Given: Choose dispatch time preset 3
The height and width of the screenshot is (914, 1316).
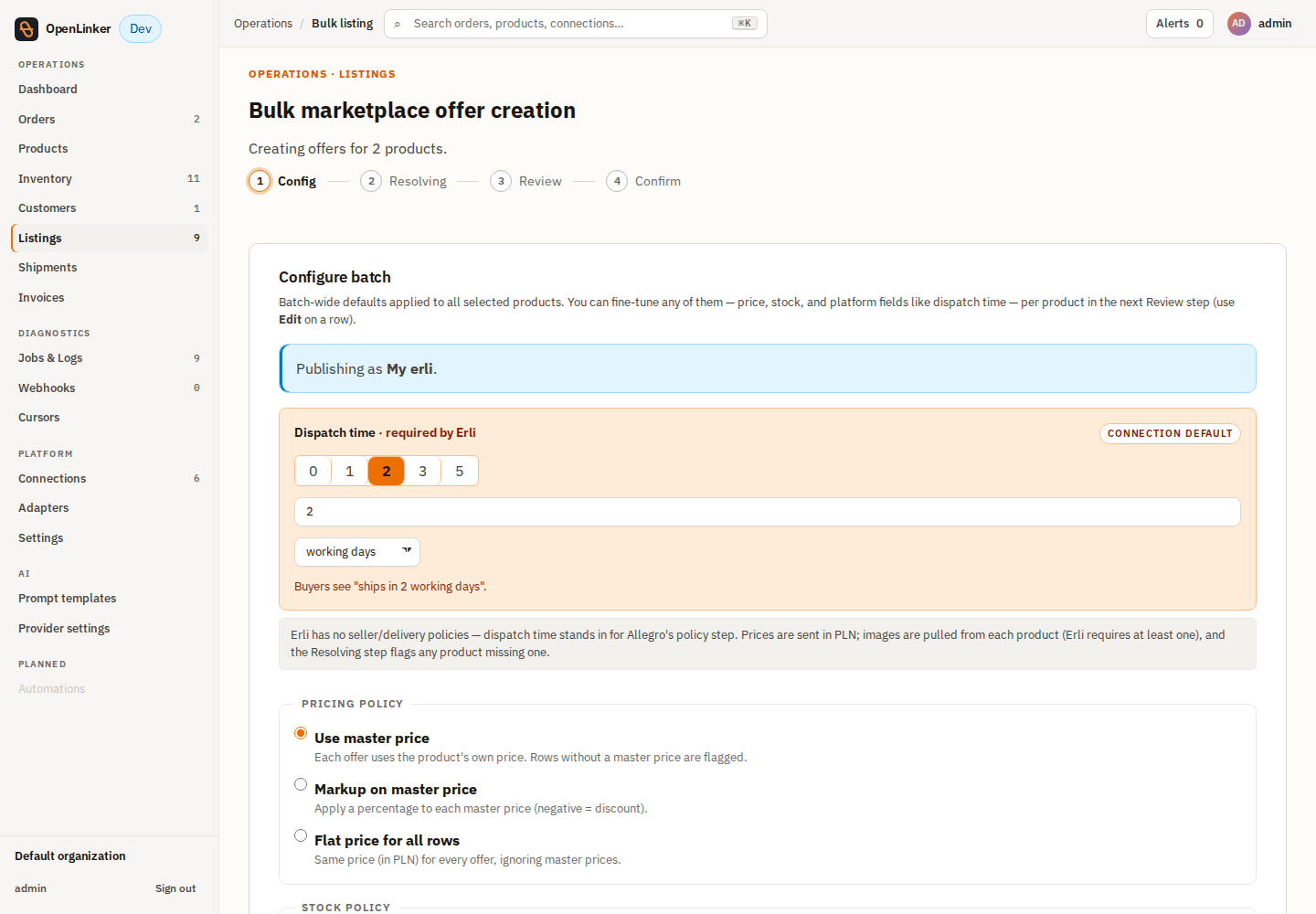Looking at the screenshot, I should point(423,472).
